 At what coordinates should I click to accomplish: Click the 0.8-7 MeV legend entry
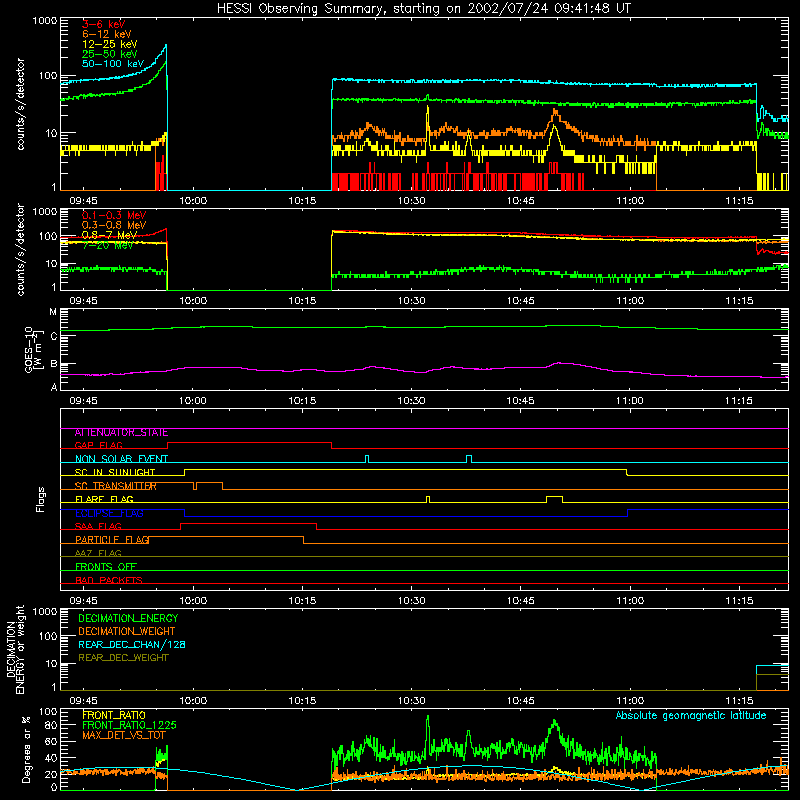[x=109, y=235]
